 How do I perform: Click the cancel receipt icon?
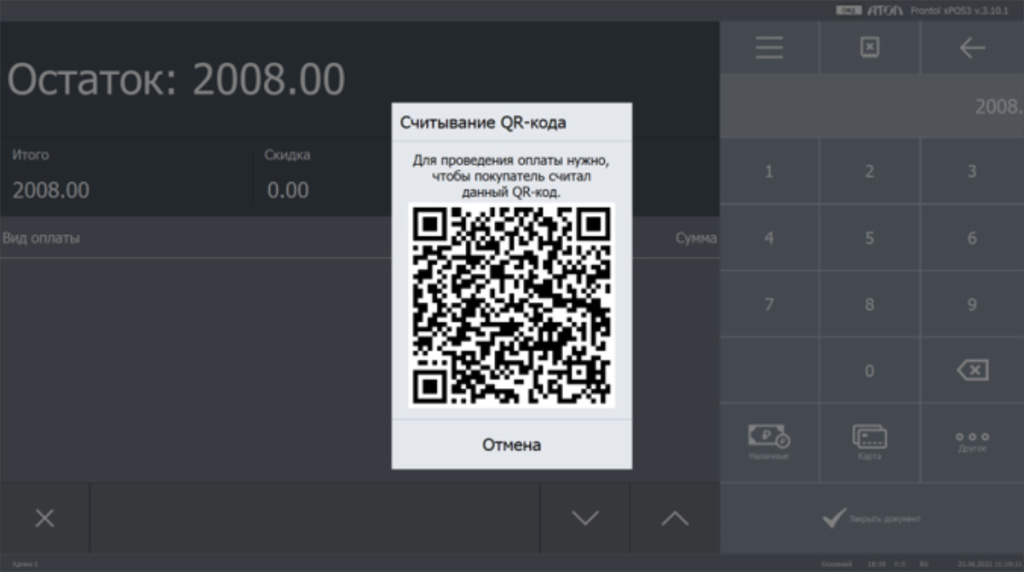click(869, 48)
